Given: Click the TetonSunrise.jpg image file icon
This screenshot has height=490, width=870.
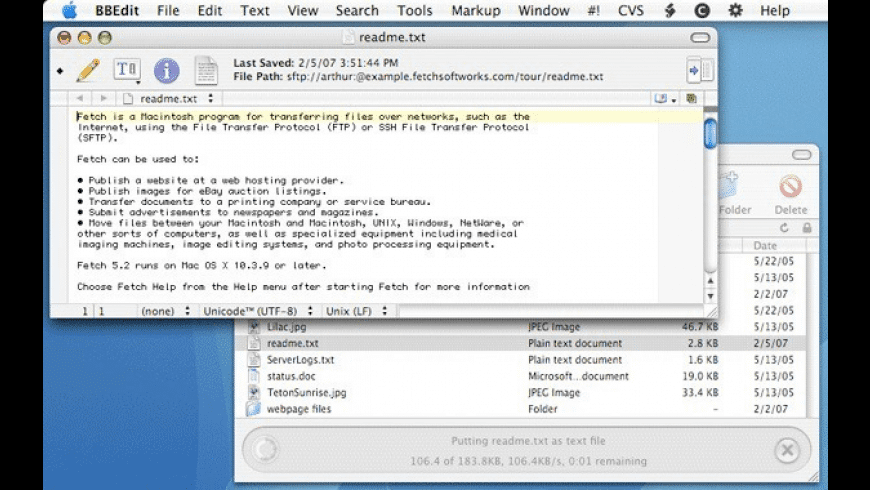Looking at the screenshot, I should click(x=254, y=392).
